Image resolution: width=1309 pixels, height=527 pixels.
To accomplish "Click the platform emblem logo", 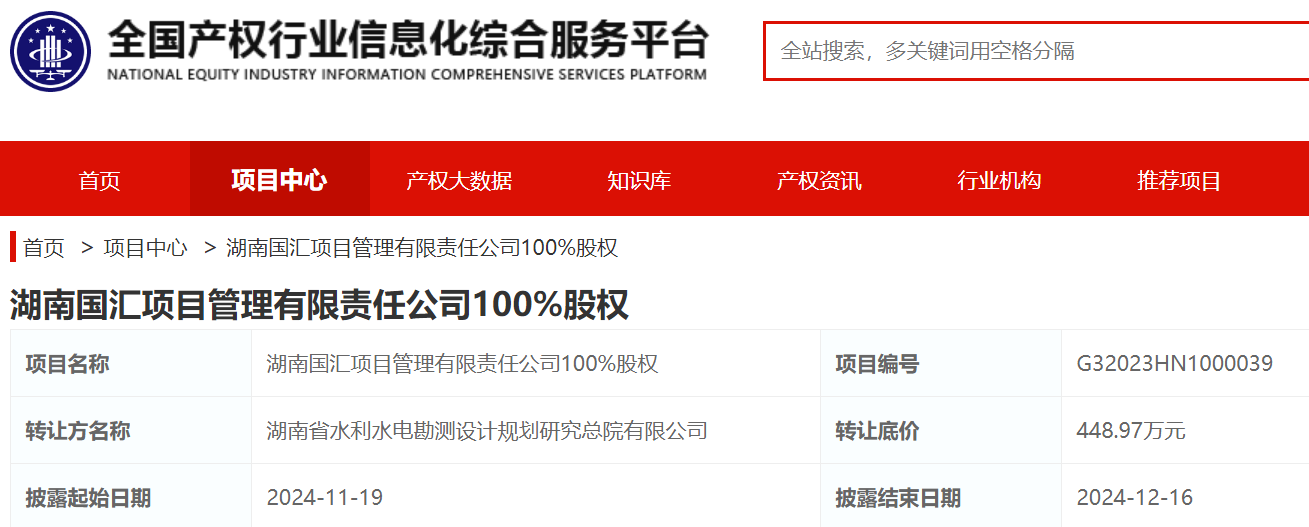I will [x=51, y=51].
